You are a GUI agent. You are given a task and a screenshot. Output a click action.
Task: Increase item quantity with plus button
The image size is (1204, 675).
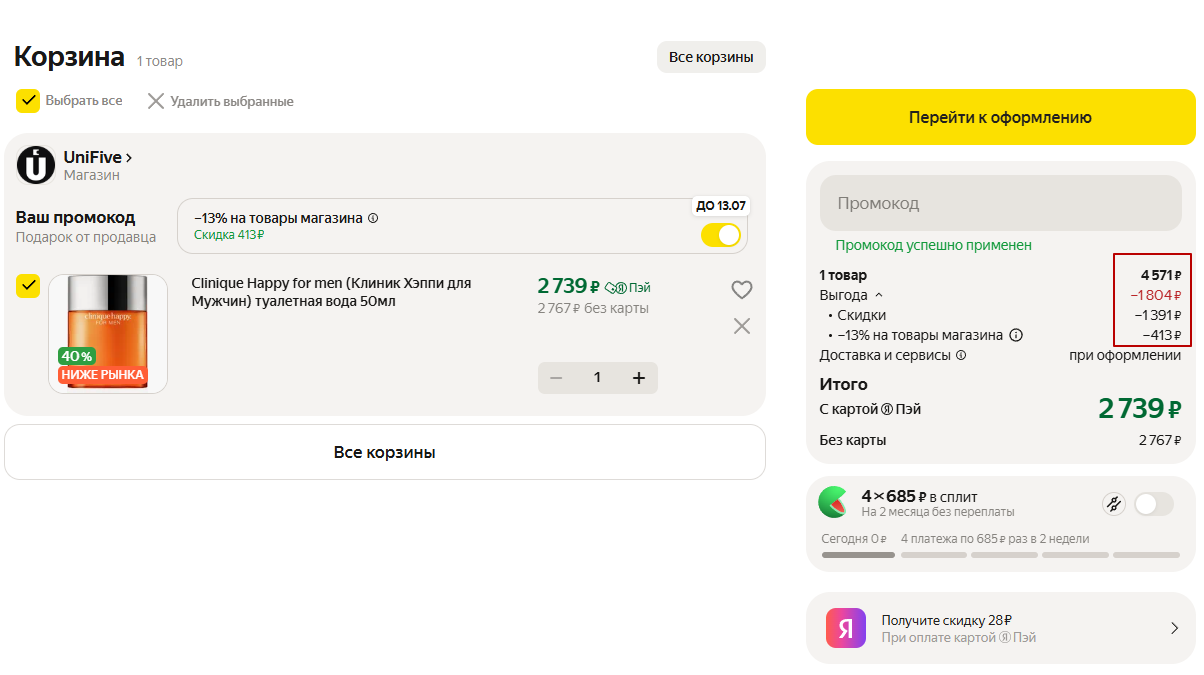click(x=639, y=377)
